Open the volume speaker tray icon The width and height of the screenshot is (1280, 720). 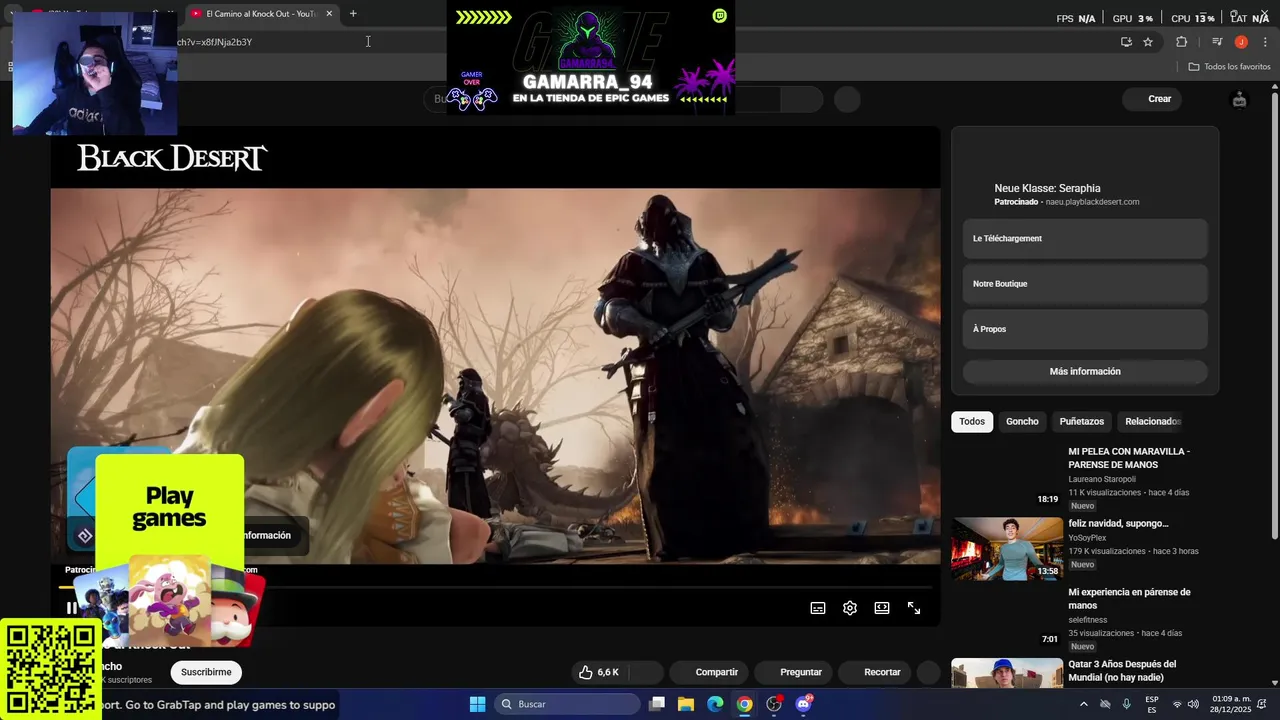tap(1193, 704)
